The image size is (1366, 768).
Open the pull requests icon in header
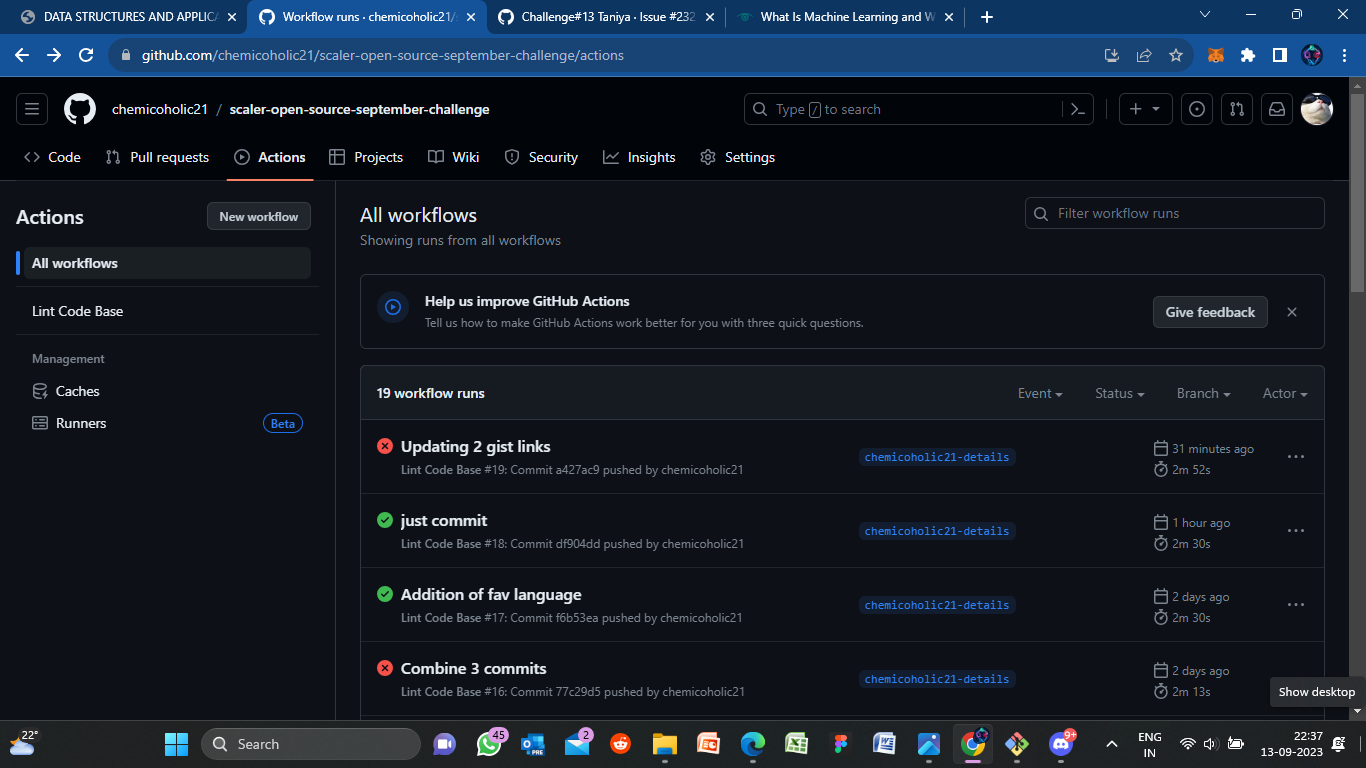tap(1237, 109)
